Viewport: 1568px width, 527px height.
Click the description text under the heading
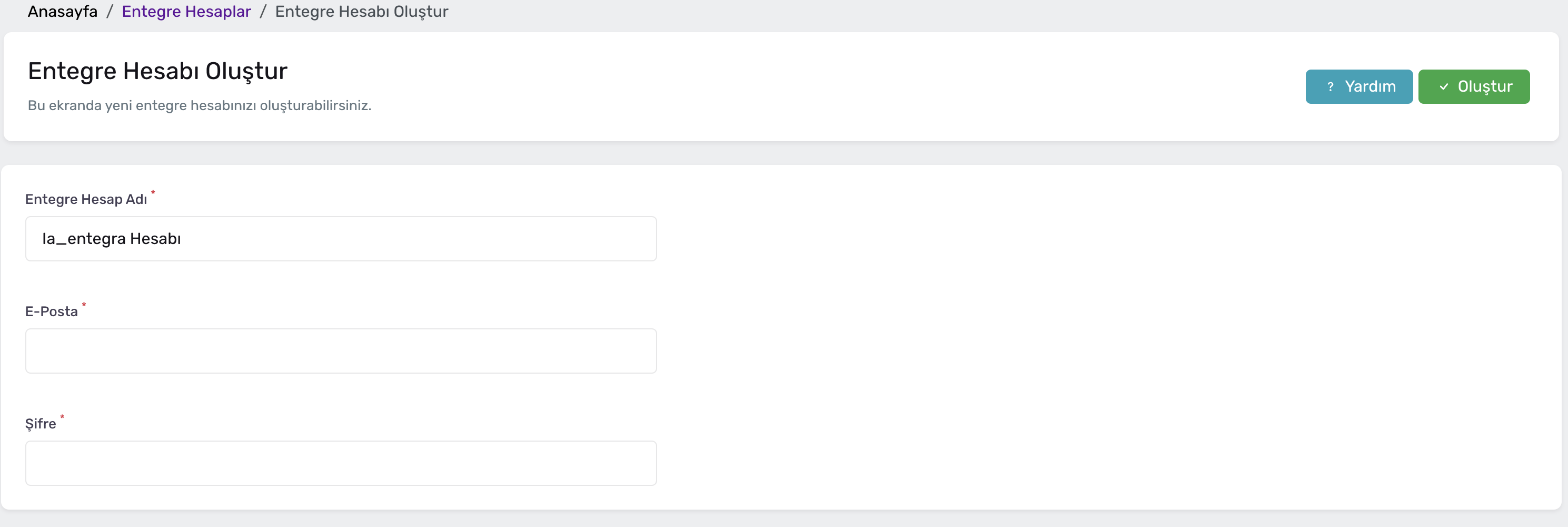click(x=199, y=105)
